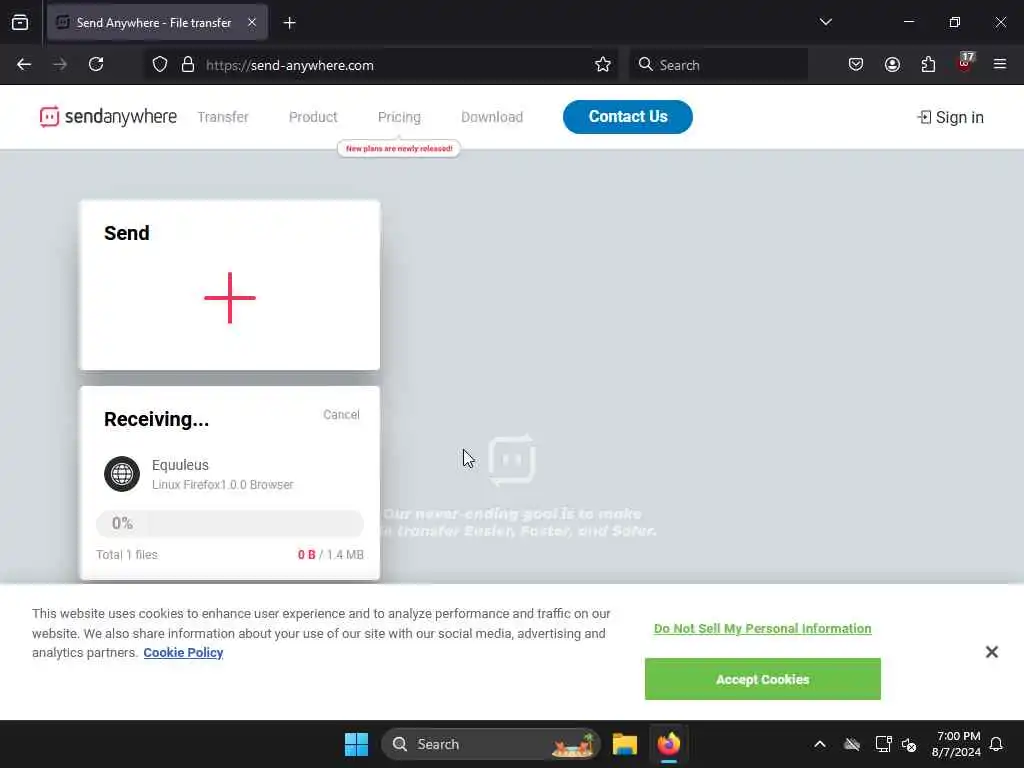Click the Contact Us button
1024x768 pixels.
628,117
